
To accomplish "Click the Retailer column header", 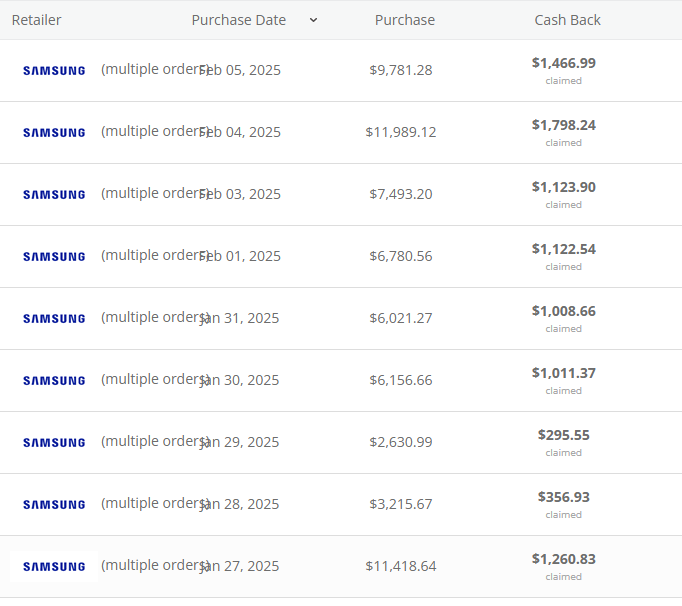I will point(36,20).
